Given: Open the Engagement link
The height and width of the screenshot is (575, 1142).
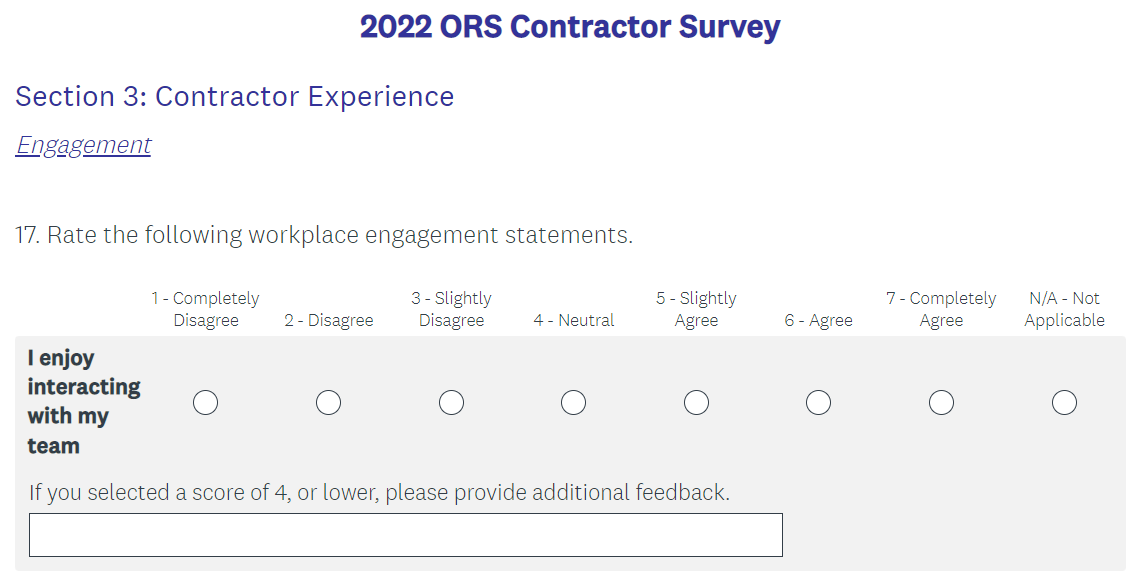Looking at the screenshot, I should pyautogui.click(x=83, y=145).
